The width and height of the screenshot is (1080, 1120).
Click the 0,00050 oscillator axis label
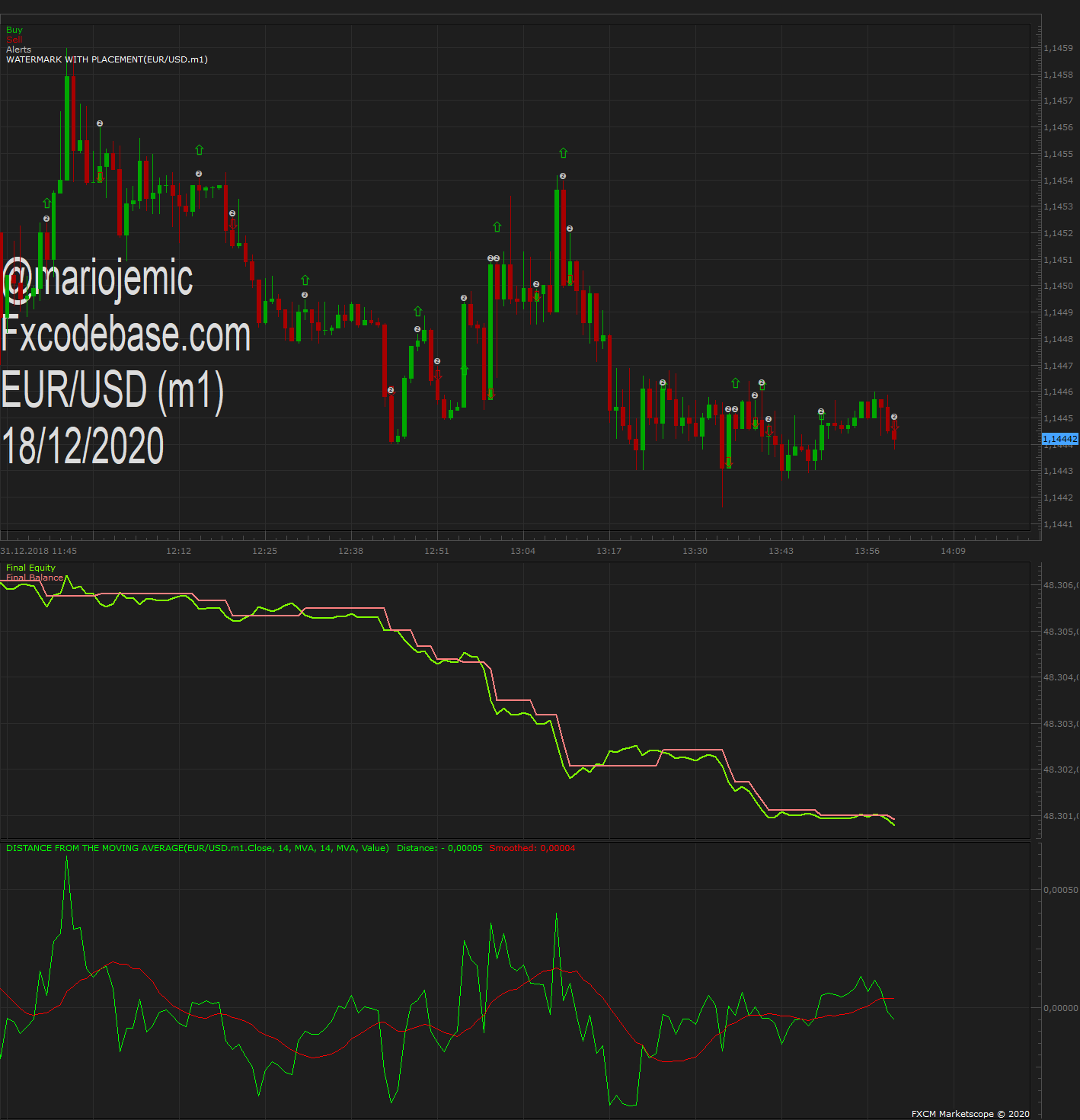[1061, 890]
